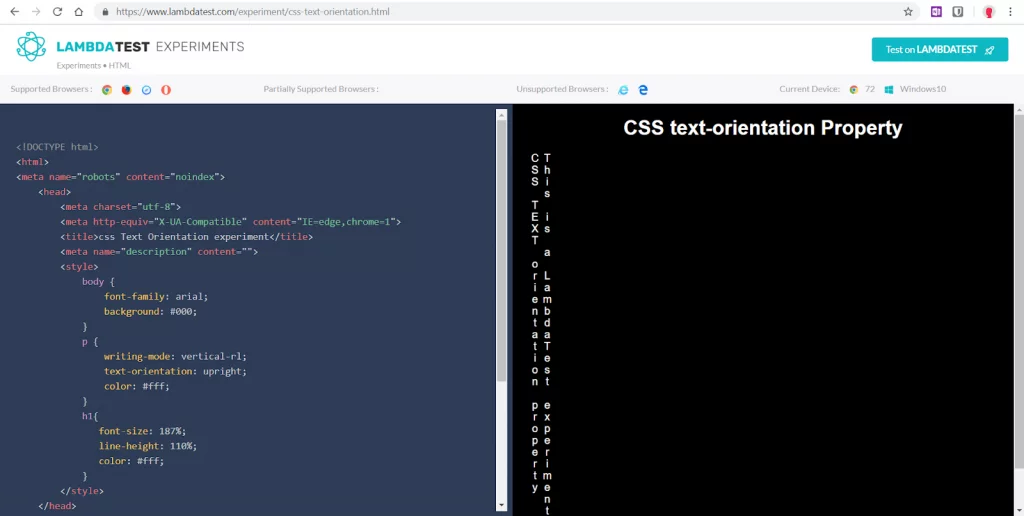Click the background: #000 line
The height and width of the screenshot is (516, 1024).
tap(150, 312)
